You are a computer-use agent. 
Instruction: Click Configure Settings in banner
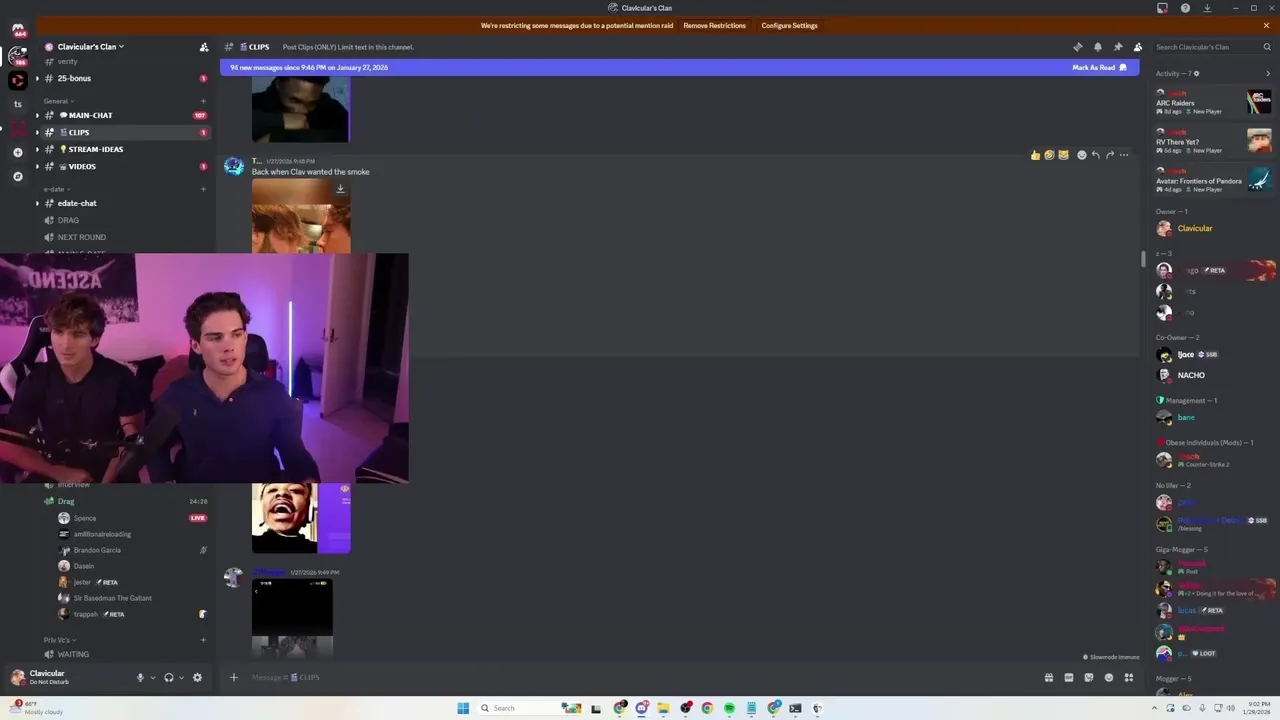[789, 25]
